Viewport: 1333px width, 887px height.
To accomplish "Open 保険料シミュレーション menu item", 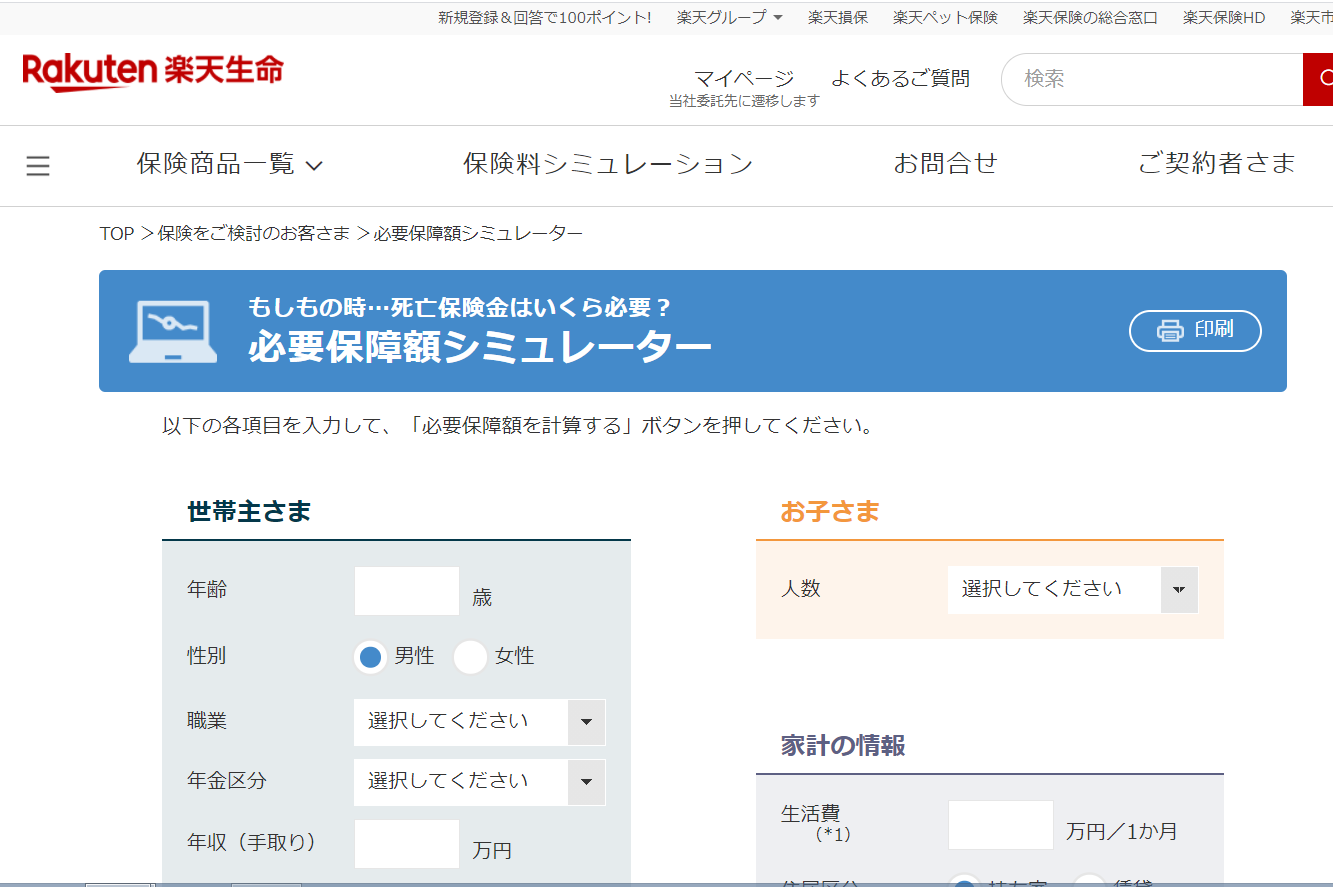I will [608, 164].
